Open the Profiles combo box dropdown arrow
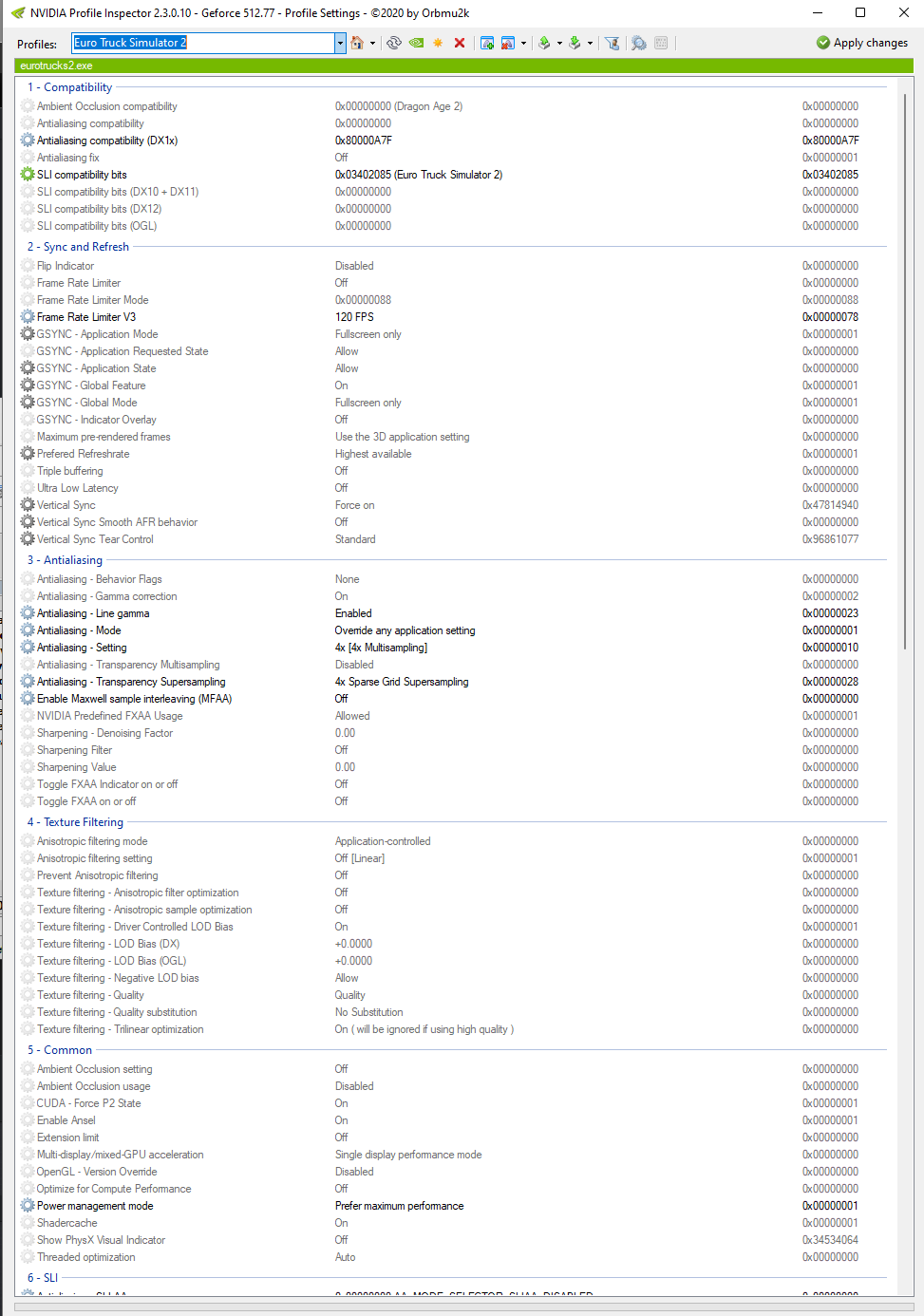The height and width of the screenshot is (1316, 924). click(340, 43)
